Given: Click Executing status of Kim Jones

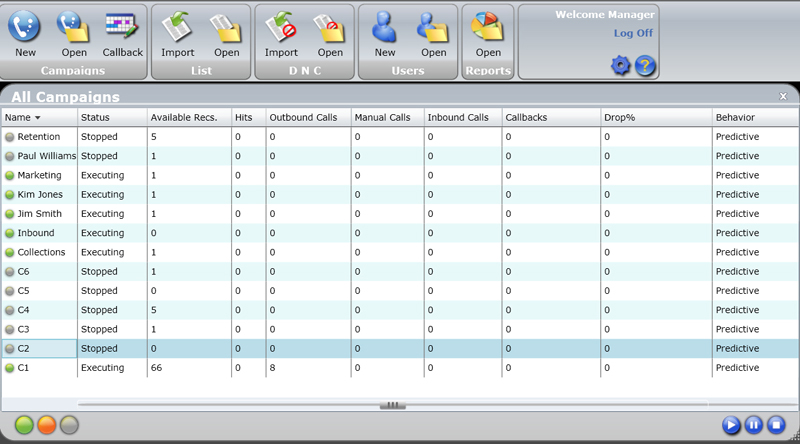Looking at the screenshot, I should pyautogui.click(x=103, y=194).
